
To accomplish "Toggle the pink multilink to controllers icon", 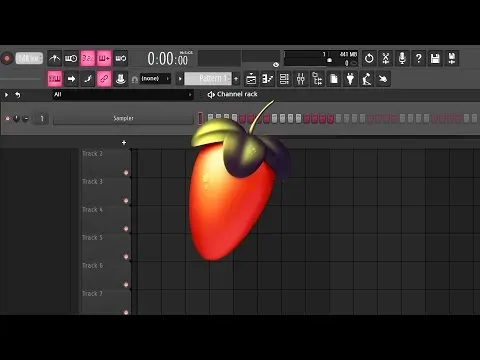I will click(104, 79).
